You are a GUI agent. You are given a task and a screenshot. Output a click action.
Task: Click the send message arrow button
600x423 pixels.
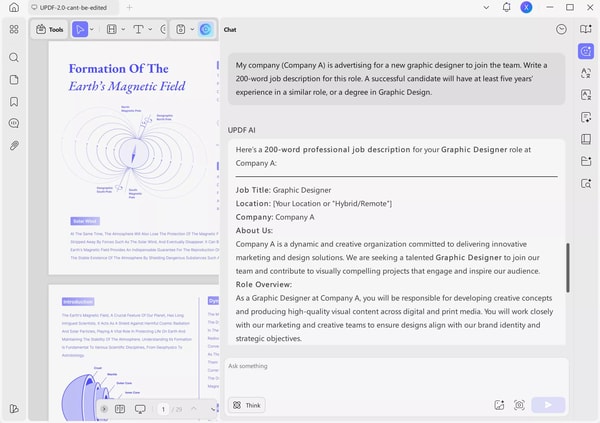[x=548, y=405]
